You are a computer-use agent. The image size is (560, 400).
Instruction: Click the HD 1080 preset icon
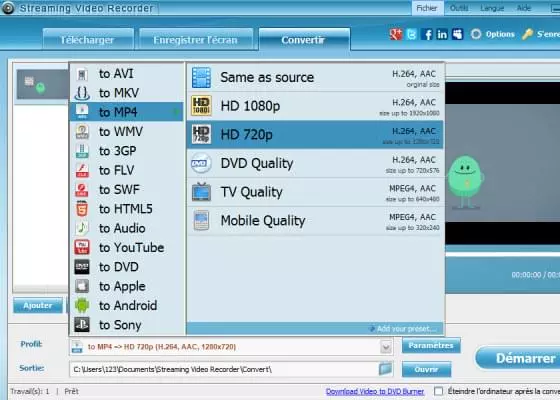click(x=201, y=106)
